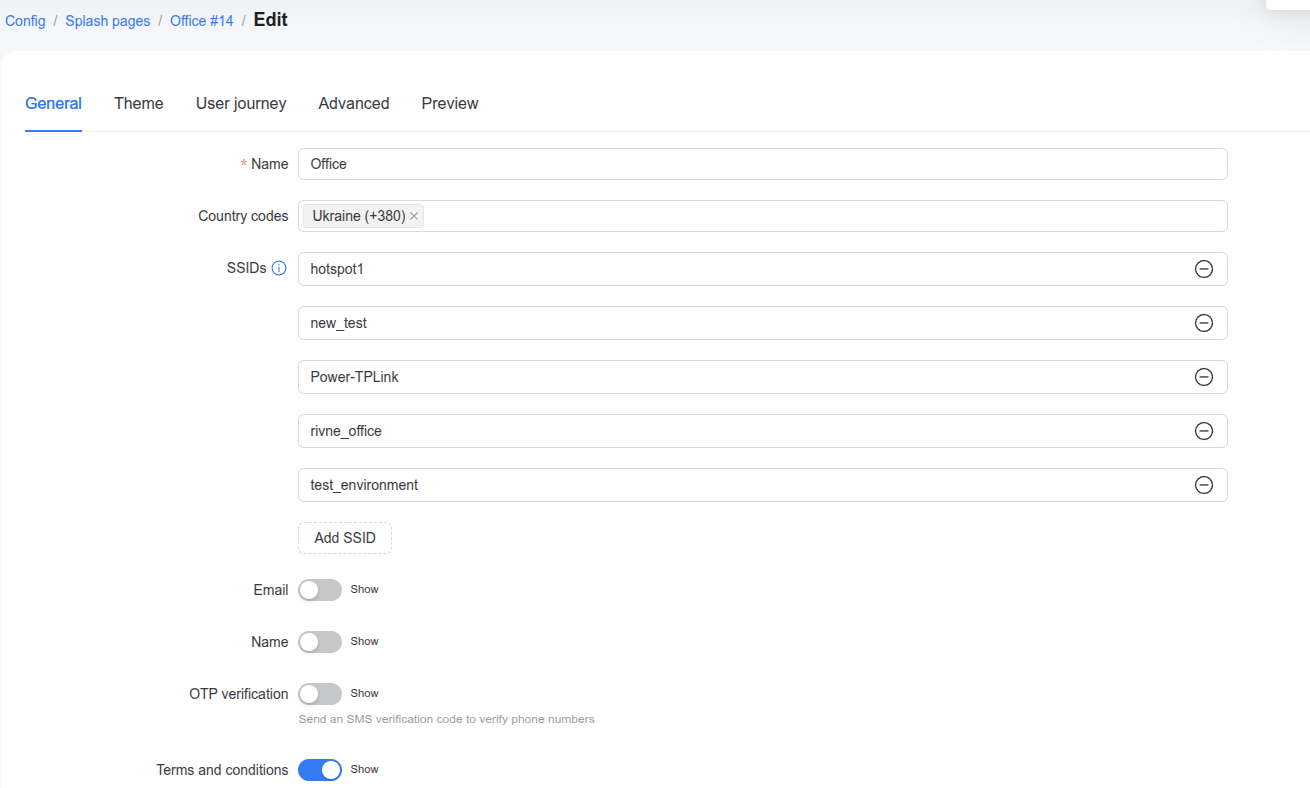
Task: Open the Preview tab
Action: [450, 103]
